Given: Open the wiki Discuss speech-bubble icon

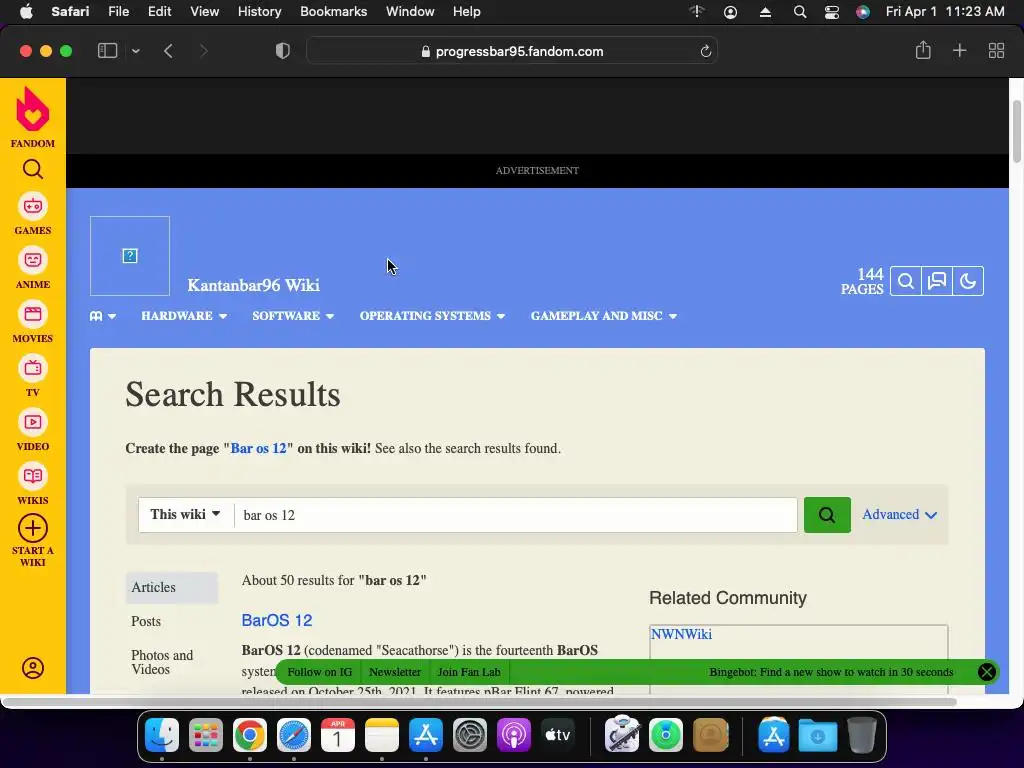Looking at the screenshot, I should click(937, 281).
